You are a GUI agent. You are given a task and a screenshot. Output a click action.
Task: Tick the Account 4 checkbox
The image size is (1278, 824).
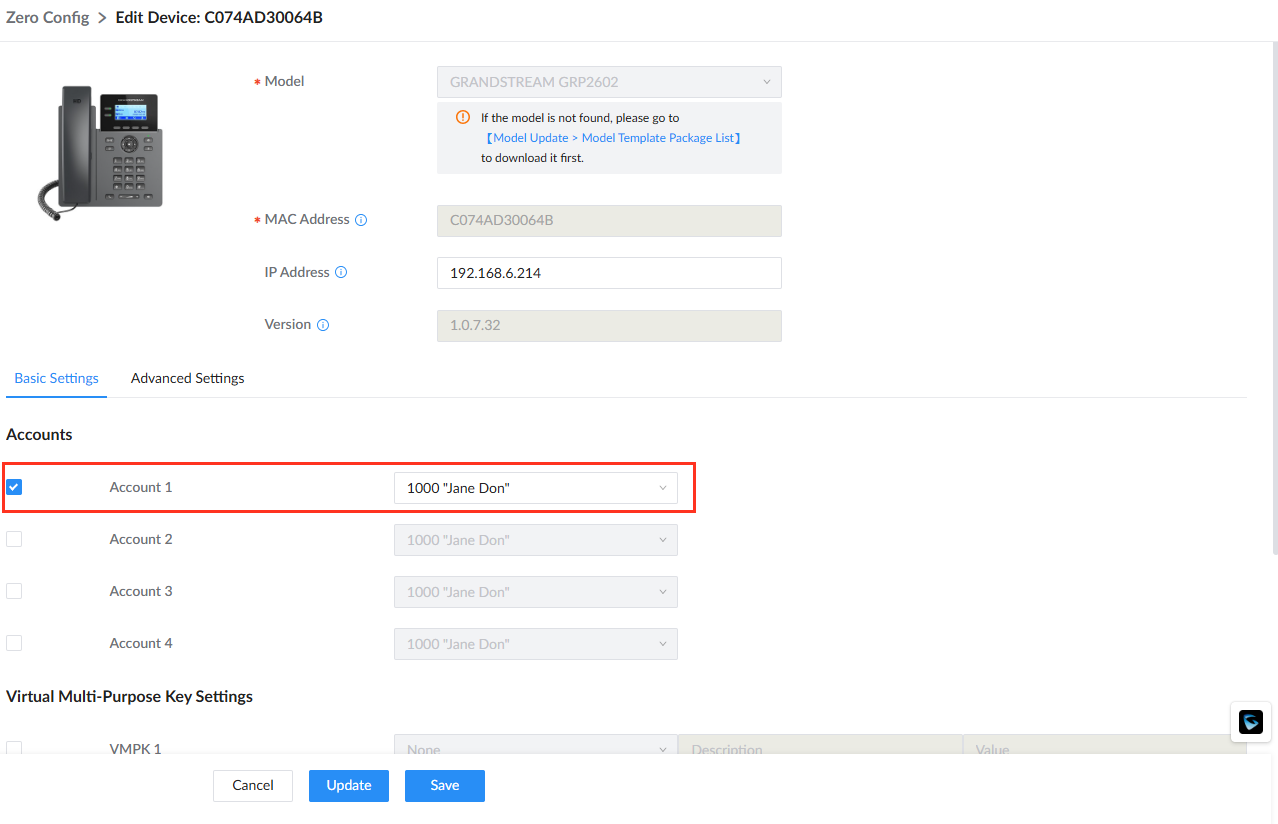tap(14, 643)
